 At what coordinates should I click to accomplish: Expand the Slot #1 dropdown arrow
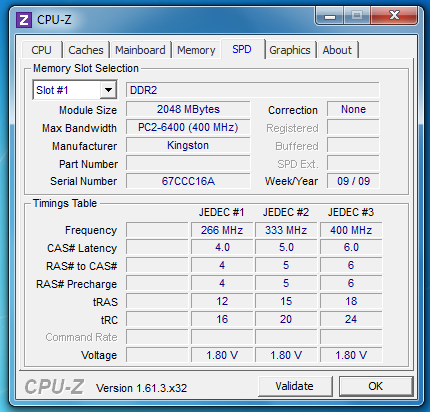(x=108, y=90)
